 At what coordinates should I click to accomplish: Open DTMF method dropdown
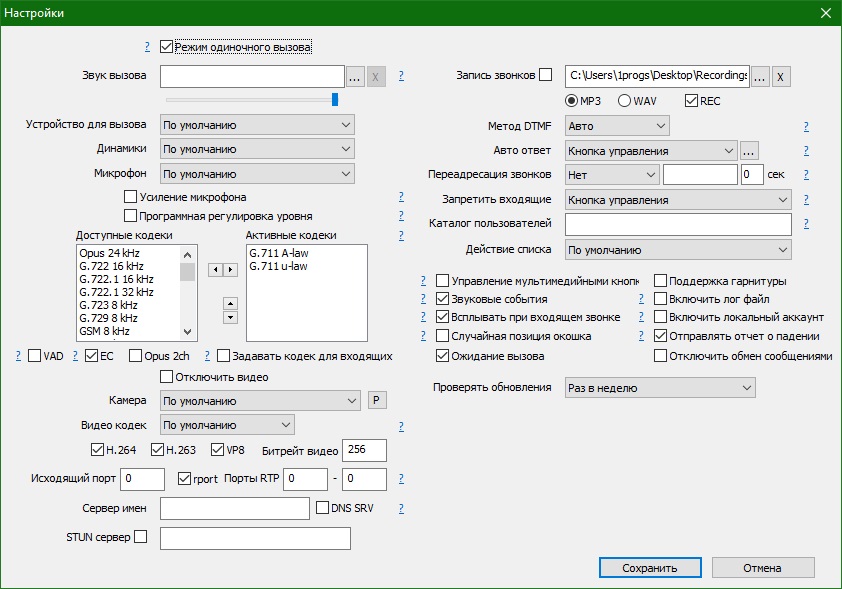click(617, 126)
